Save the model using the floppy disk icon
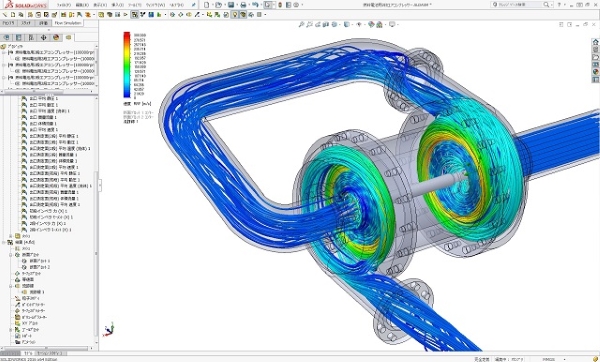The height and width of the screenshot is (362, 600). pyautogui.click(x=231, y=5)
